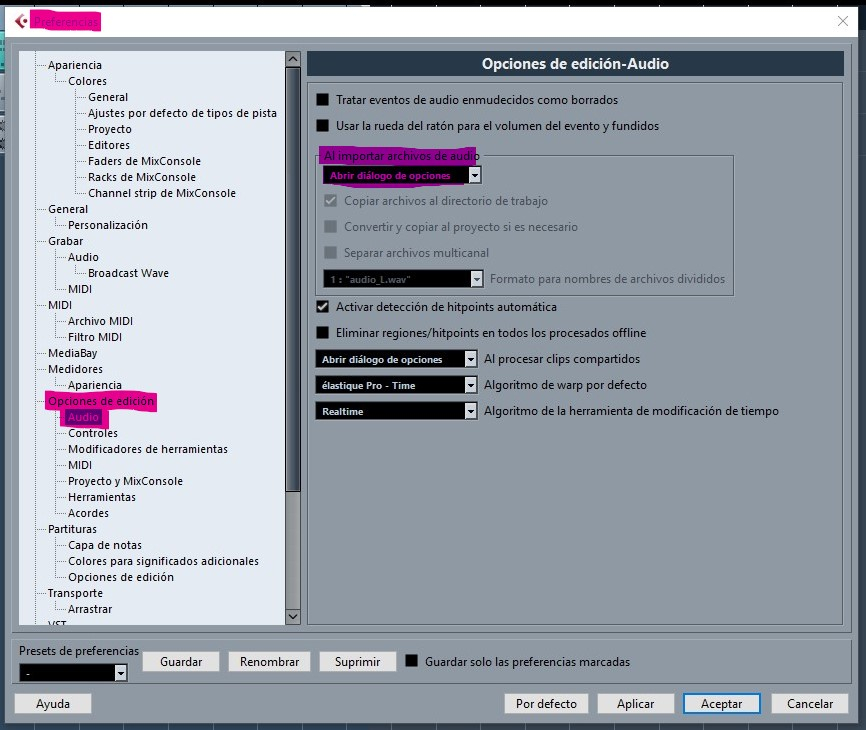Click the Suprimir preset button
The height and width of the screenshot is (730, 866).
357,662
